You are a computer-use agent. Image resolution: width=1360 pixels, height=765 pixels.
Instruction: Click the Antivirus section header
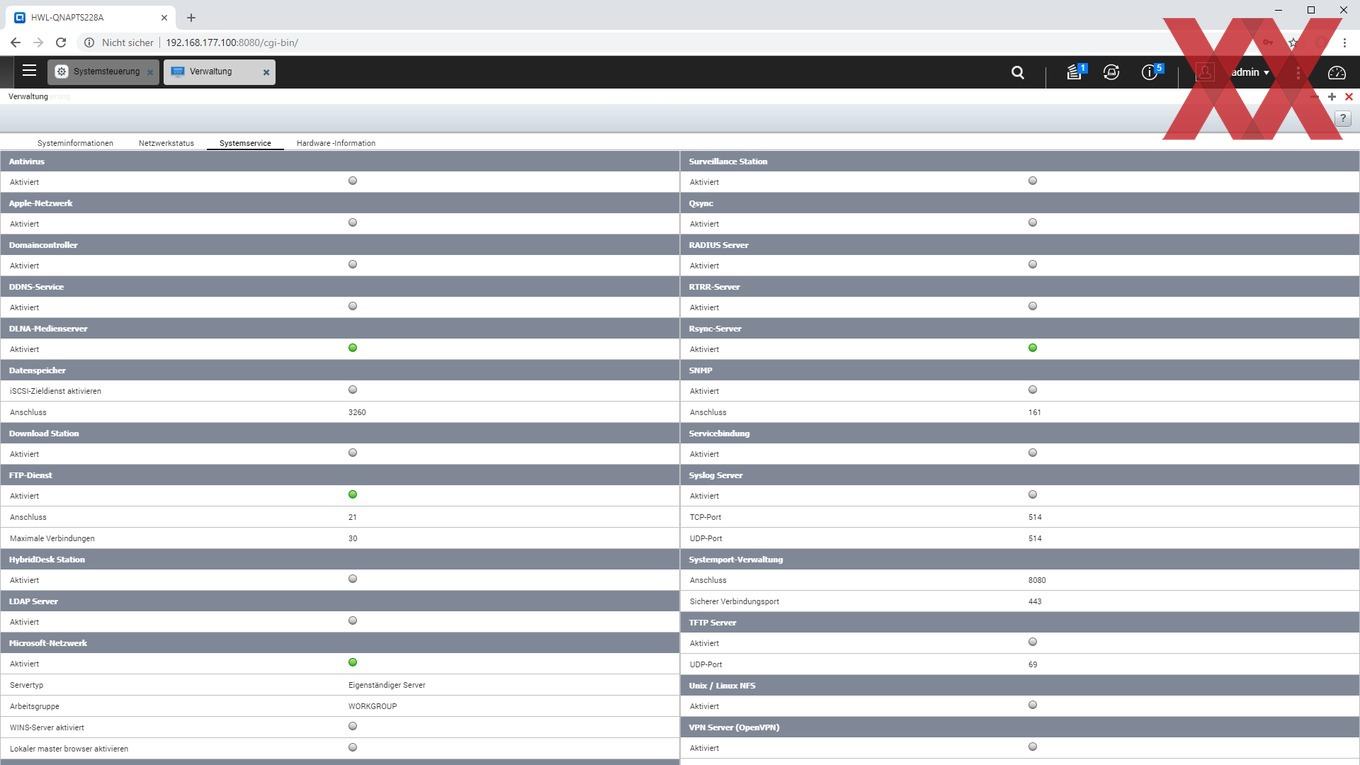click(x=340, y=161)
